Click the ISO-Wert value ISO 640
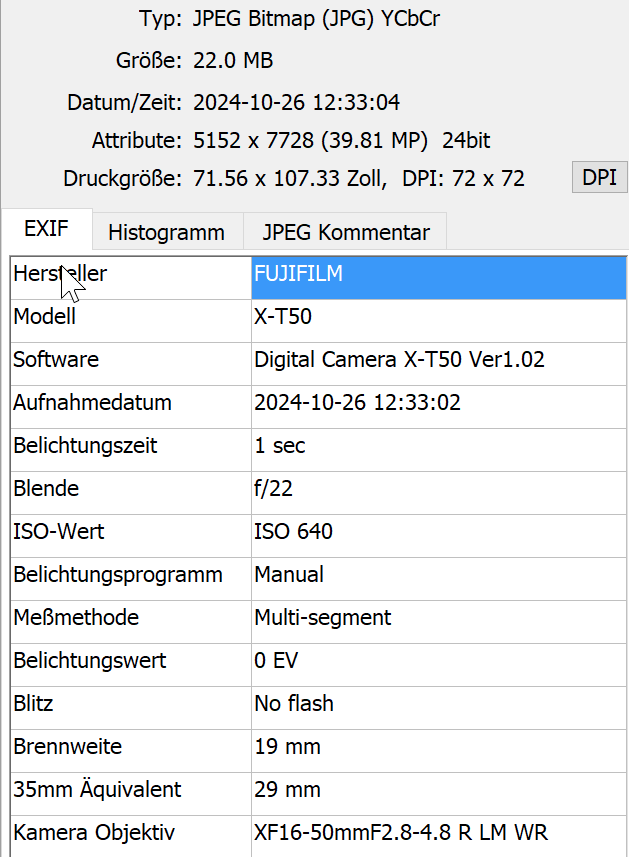Screen dimensions: 629x857 coord(438,532)
